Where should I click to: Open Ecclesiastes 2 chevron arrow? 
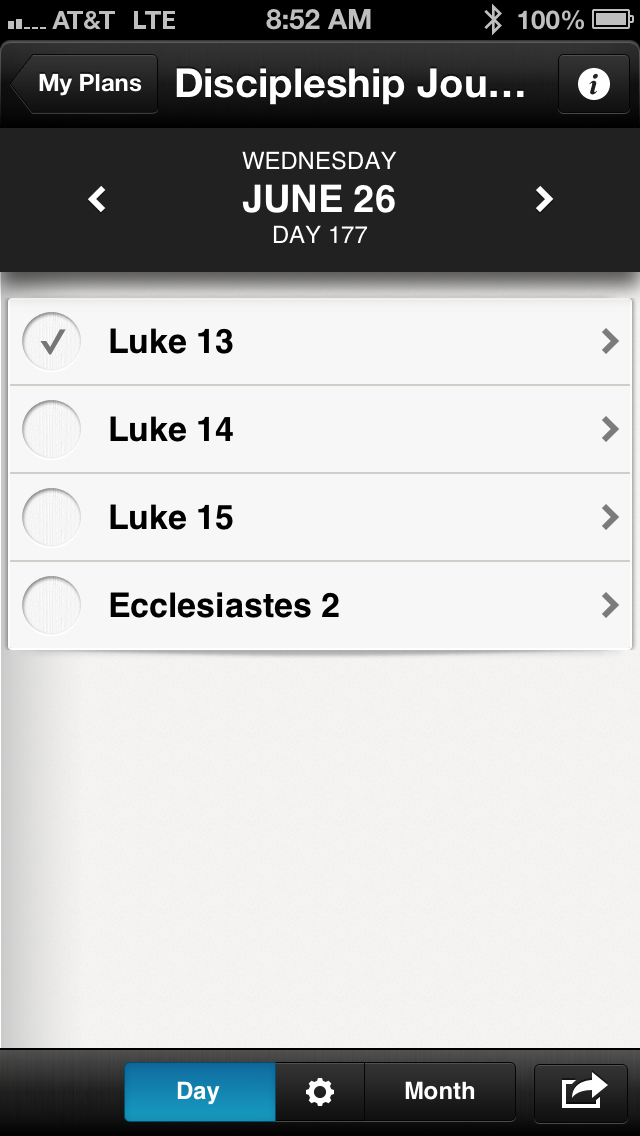tap(610, 606)
